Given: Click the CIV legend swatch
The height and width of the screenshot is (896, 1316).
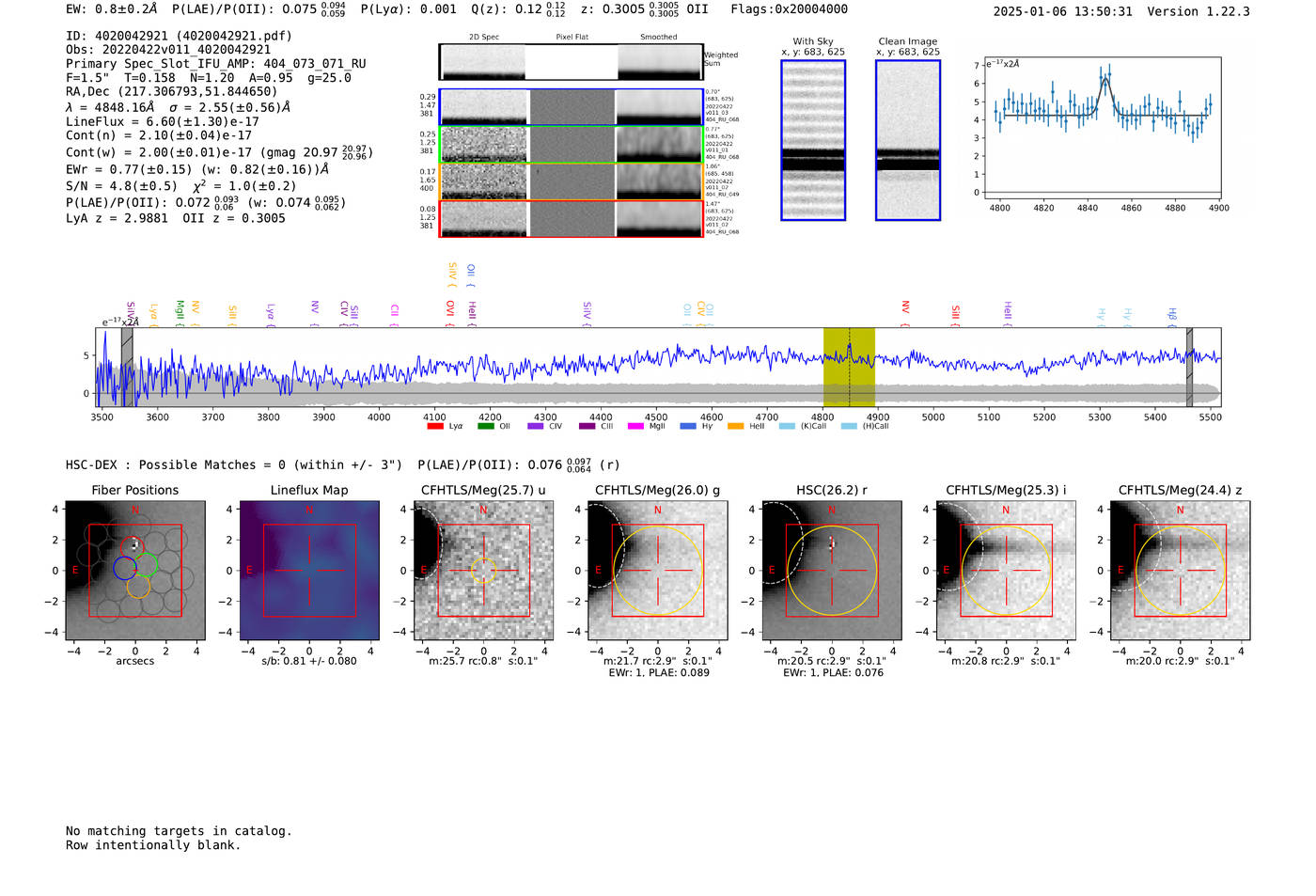Looking at the screenshot, I should 536,427.
